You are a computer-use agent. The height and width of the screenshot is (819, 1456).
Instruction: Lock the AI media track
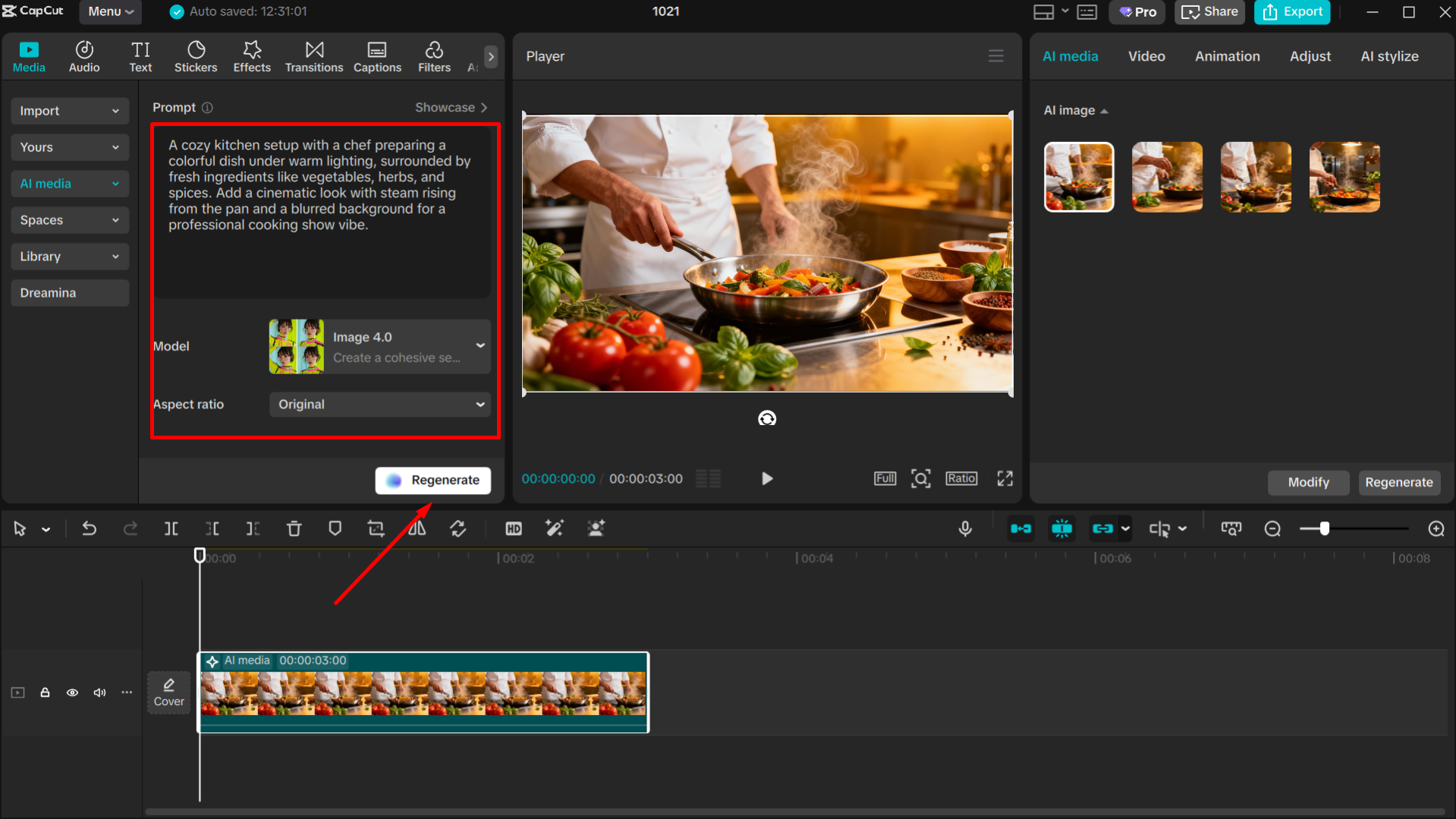[x=45, y=692]
